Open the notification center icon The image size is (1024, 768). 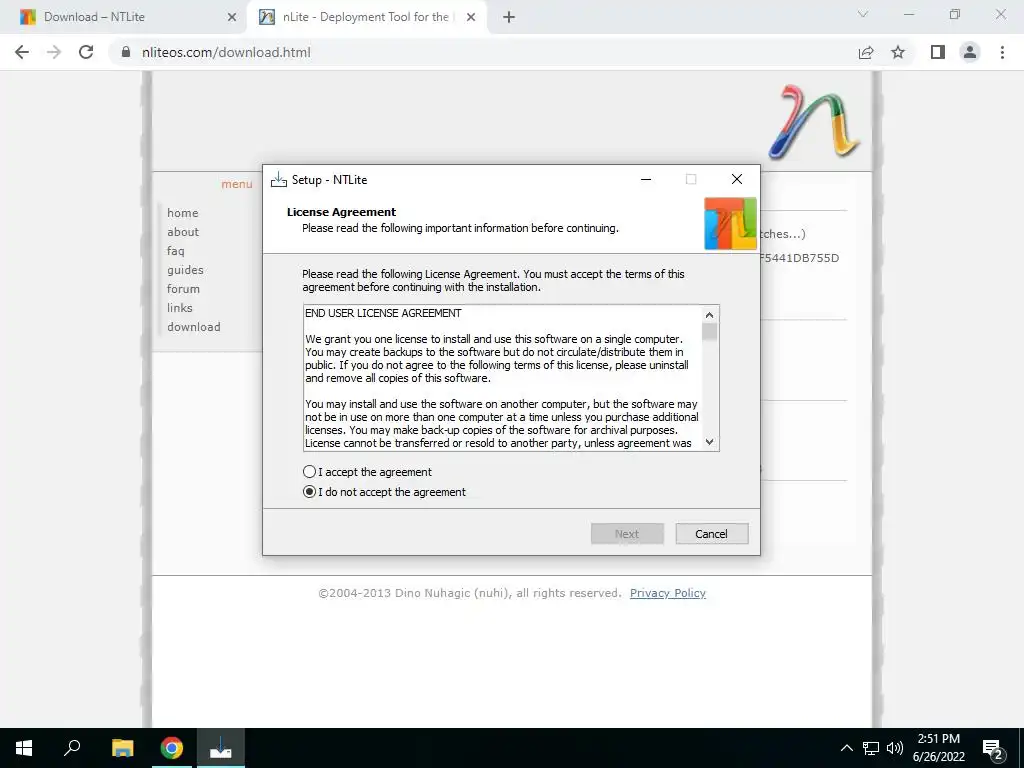993,748
